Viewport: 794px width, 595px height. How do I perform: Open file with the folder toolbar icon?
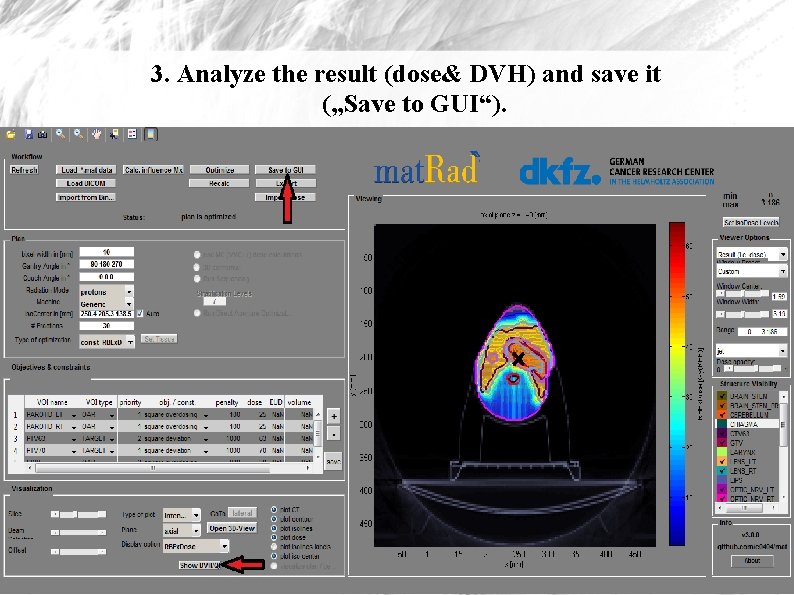point(11,135)
